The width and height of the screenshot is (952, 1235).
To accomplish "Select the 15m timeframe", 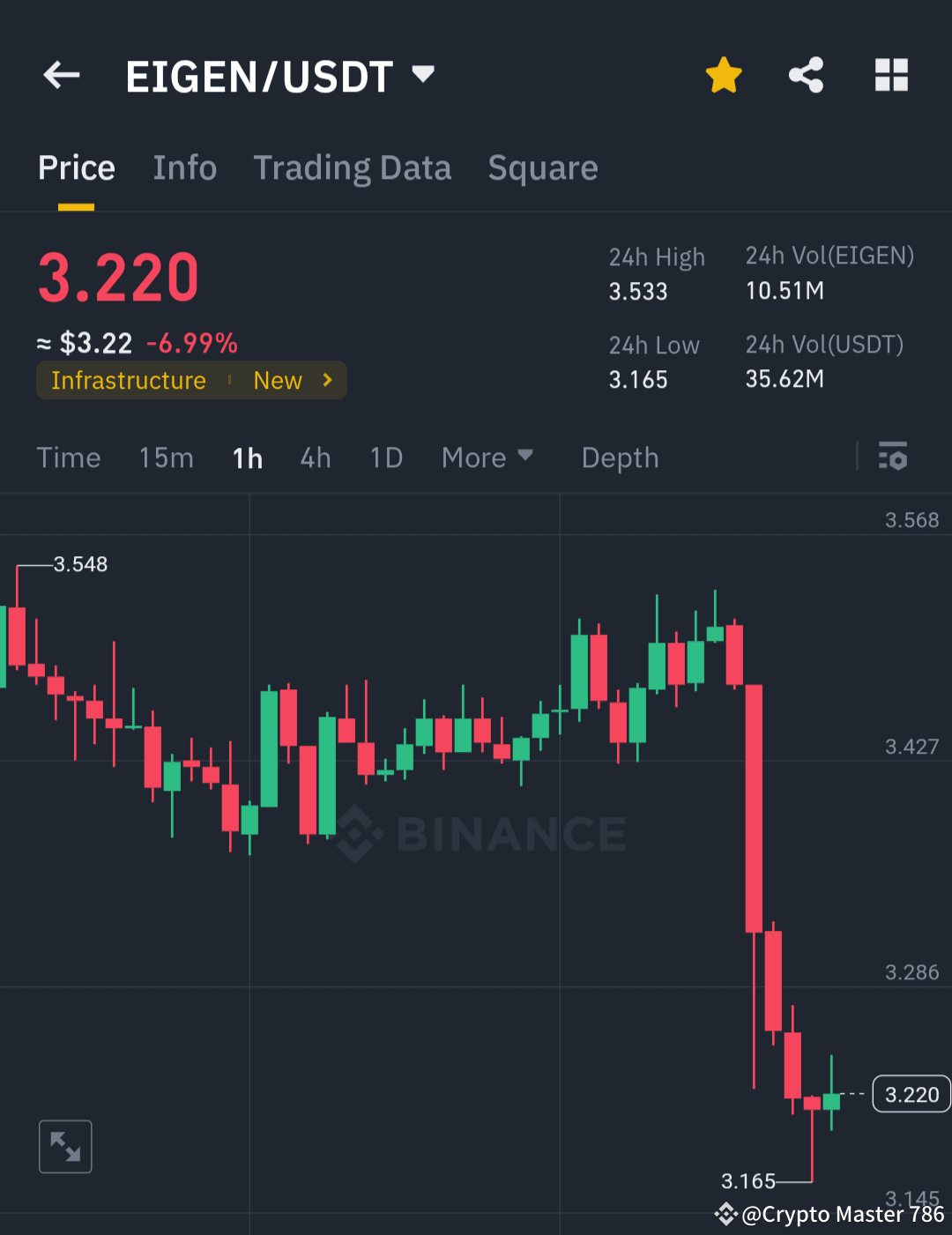I will tap(166, 457).
